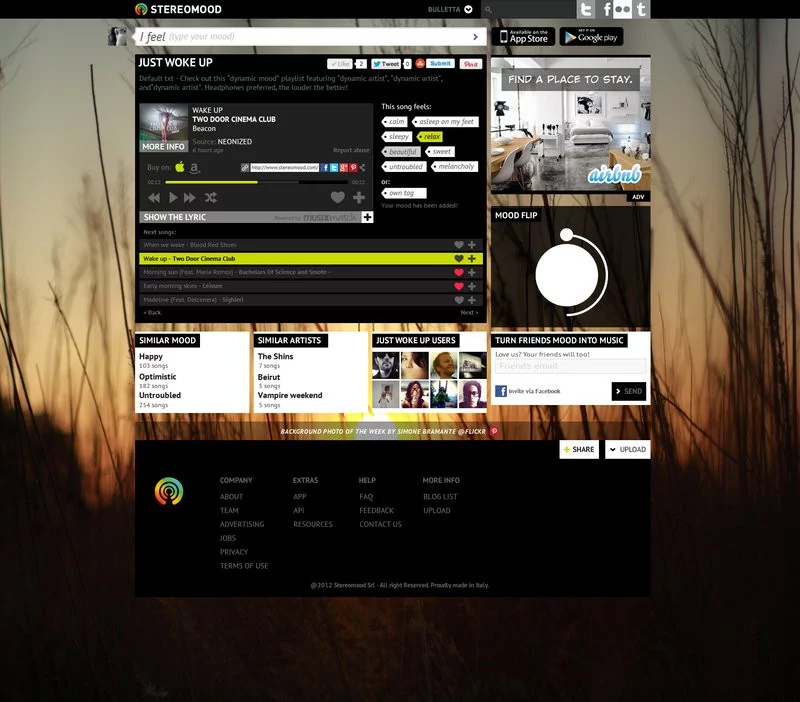Tag this song as melancholy

click(x=454, y=166)
